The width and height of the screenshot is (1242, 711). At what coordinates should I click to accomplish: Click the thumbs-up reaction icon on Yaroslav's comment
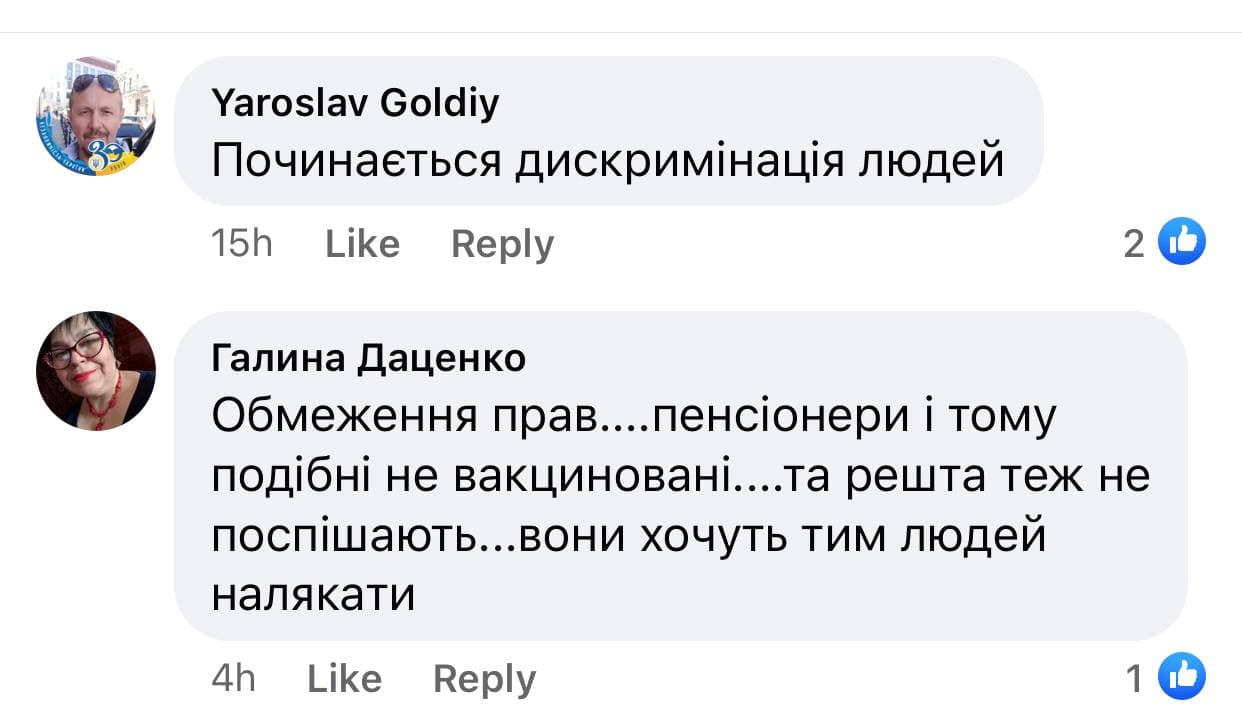pos(1181,241)
